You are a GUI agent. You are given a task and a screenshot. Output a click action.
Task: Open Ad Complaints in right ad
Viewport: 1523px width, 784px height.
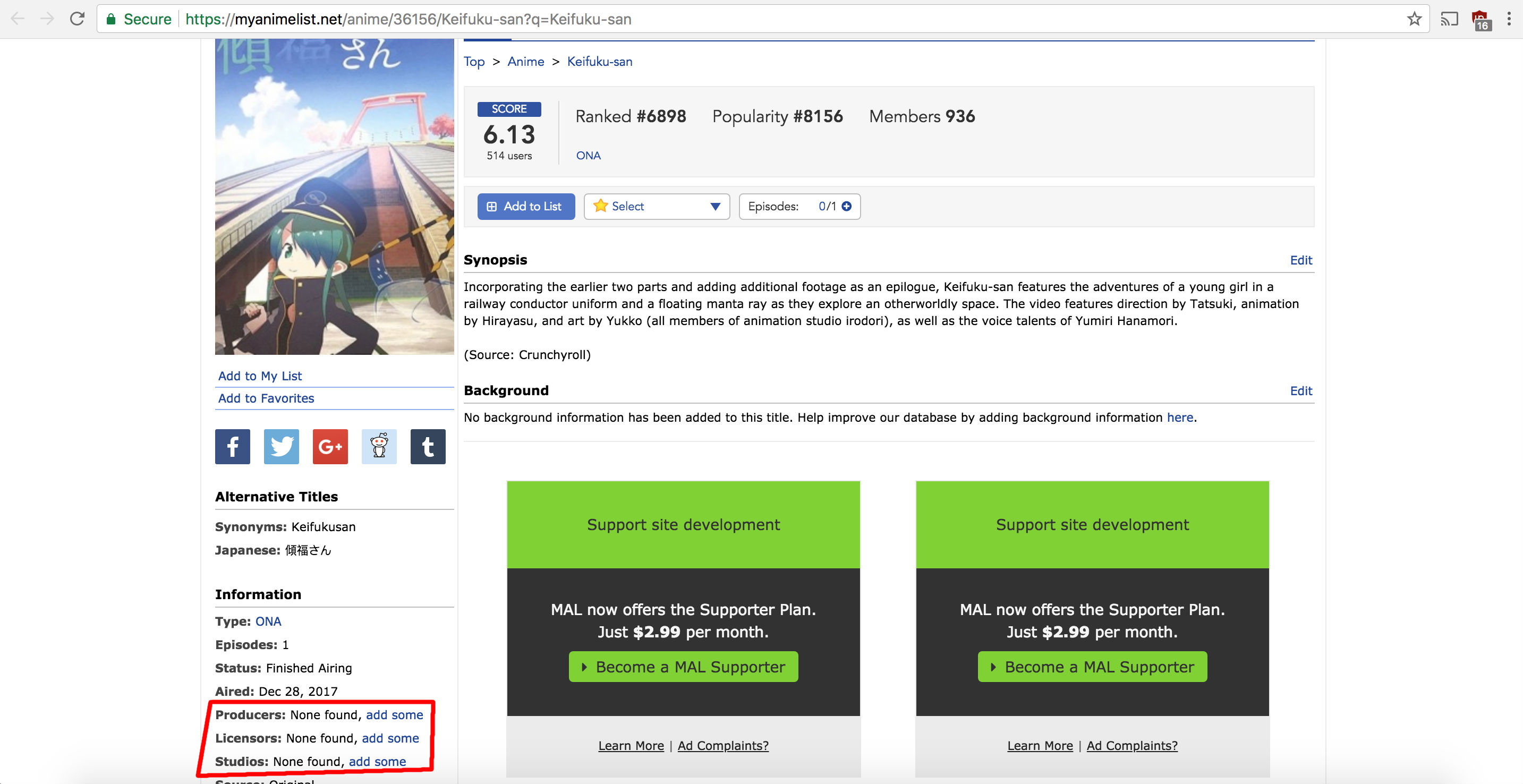pos(1132,746)
